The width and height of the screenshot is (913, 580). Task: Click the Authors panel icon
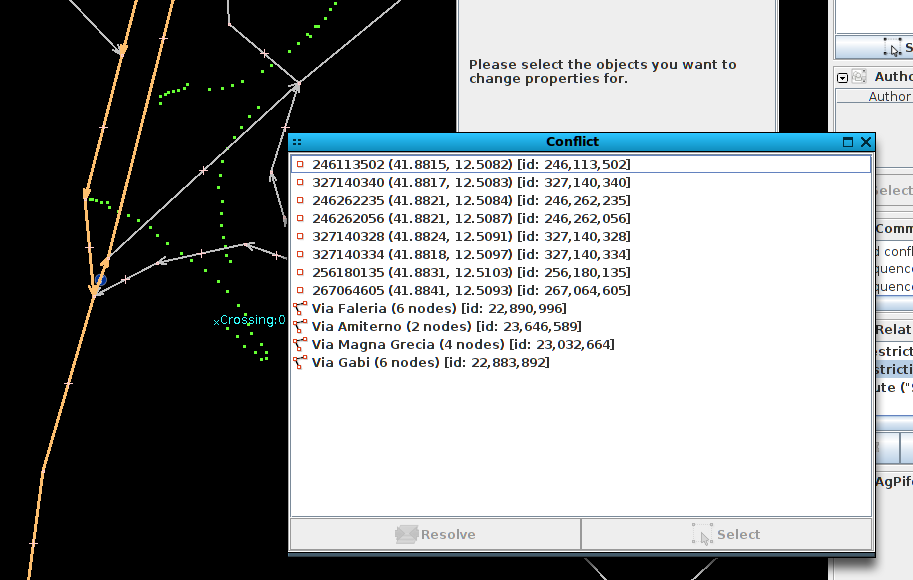click(x=859, y=77)
